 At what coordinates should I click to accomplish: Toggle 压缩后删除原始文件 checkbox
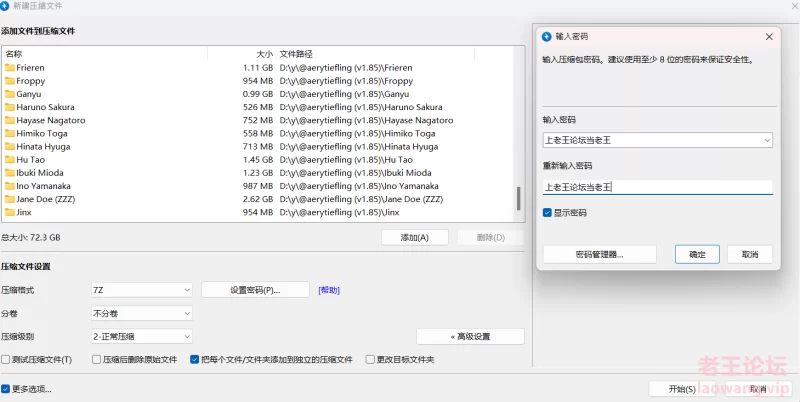96,359
